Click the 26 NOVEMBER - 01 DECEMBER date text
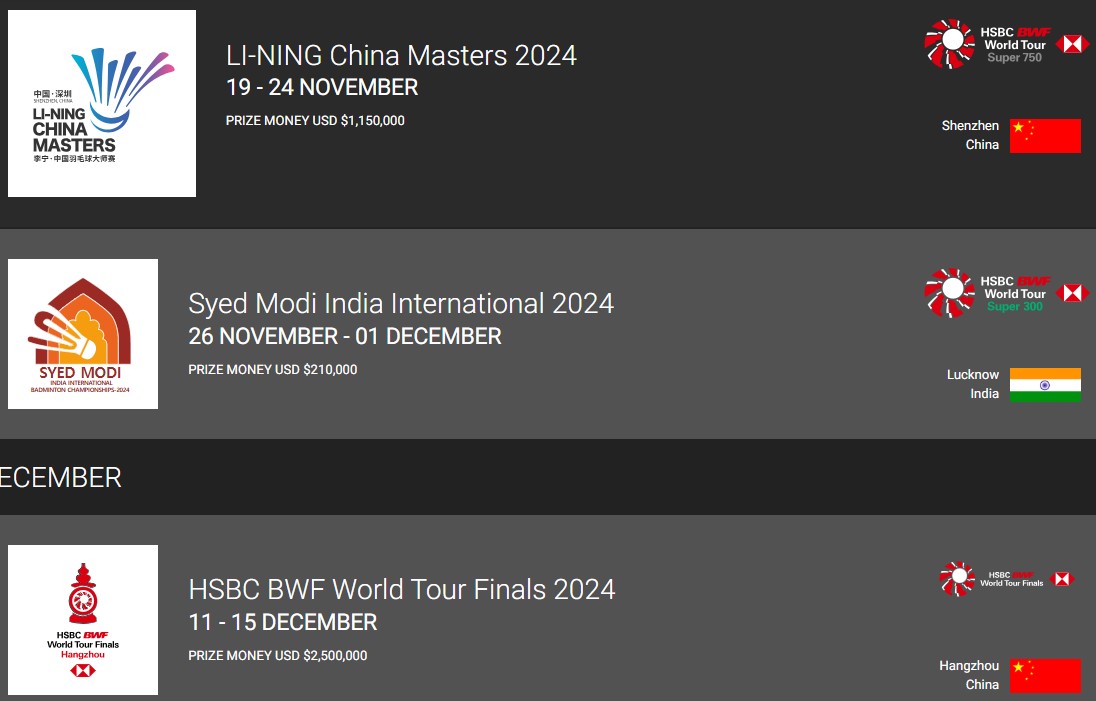Screen dimensions: 1096x701 344,336
